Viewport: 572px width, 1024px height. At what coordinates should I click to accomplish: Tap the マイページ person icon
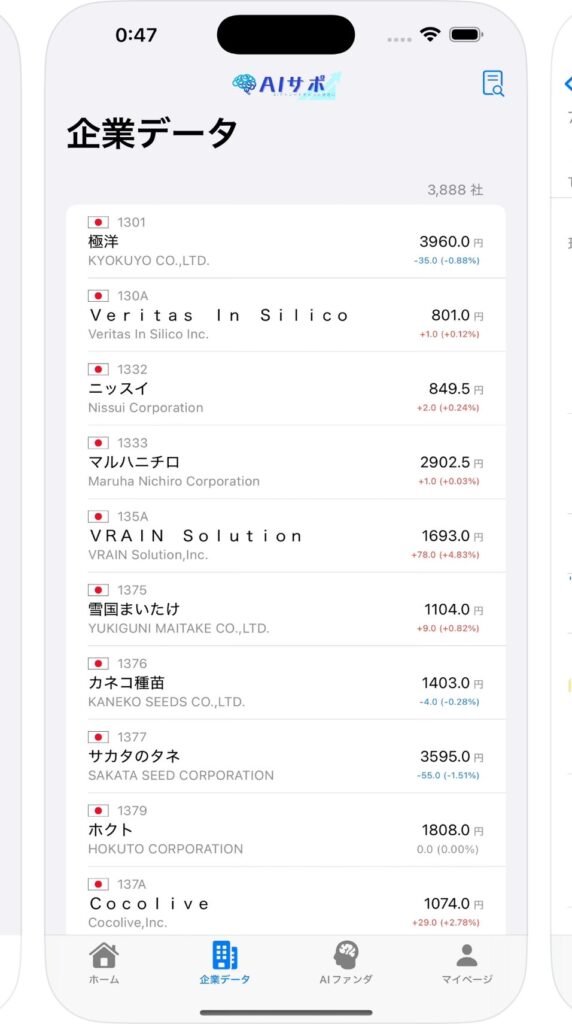[467, 955]
